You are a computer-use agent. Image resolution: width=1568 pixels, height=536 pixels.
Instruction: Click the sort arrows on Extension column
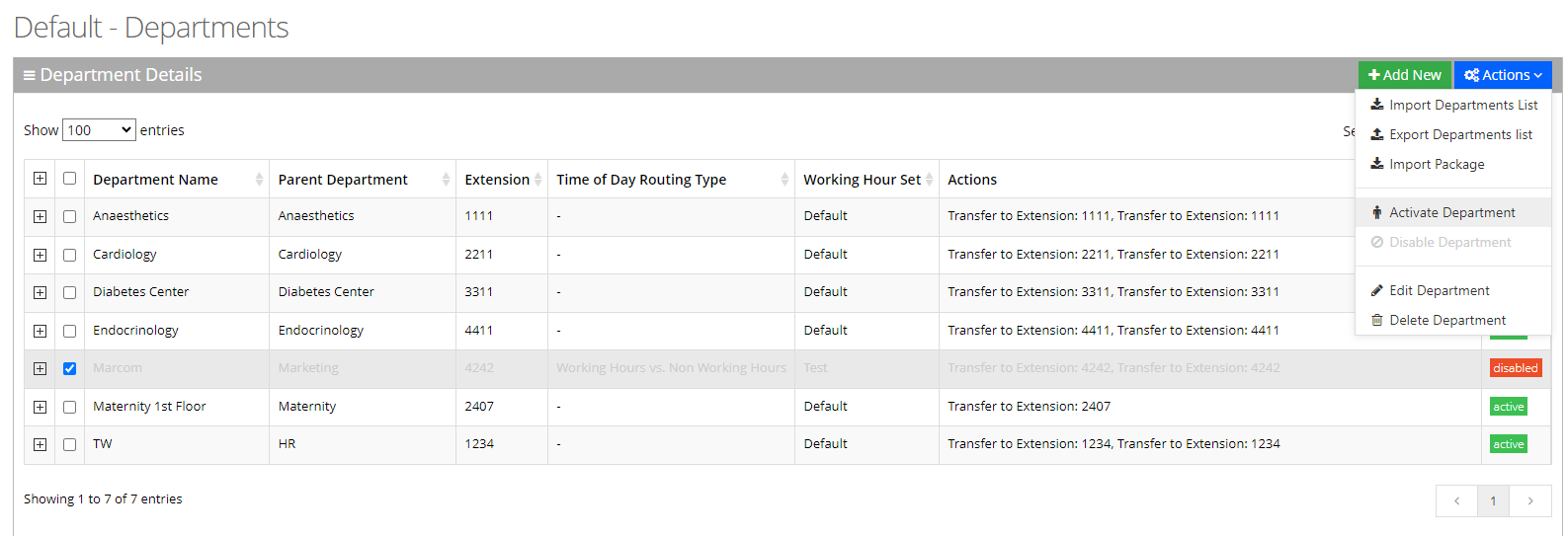click(537, 180)
